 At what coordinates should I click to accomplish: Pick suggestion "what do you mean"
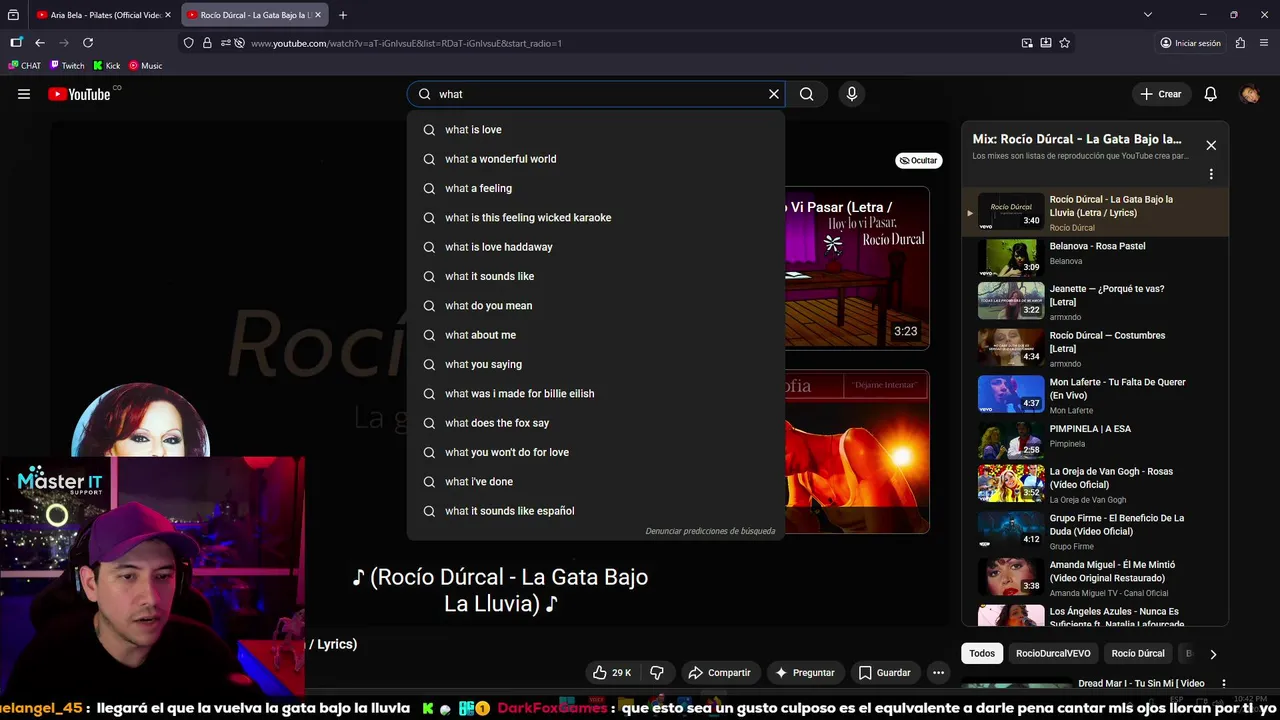(x=596, y=306)
